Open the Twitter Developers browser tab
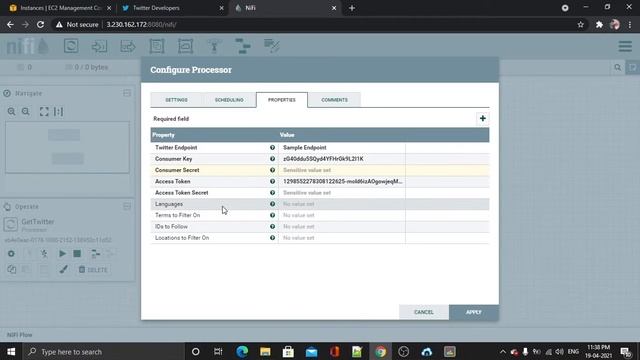The image size is (640, 360). (173, 8)
